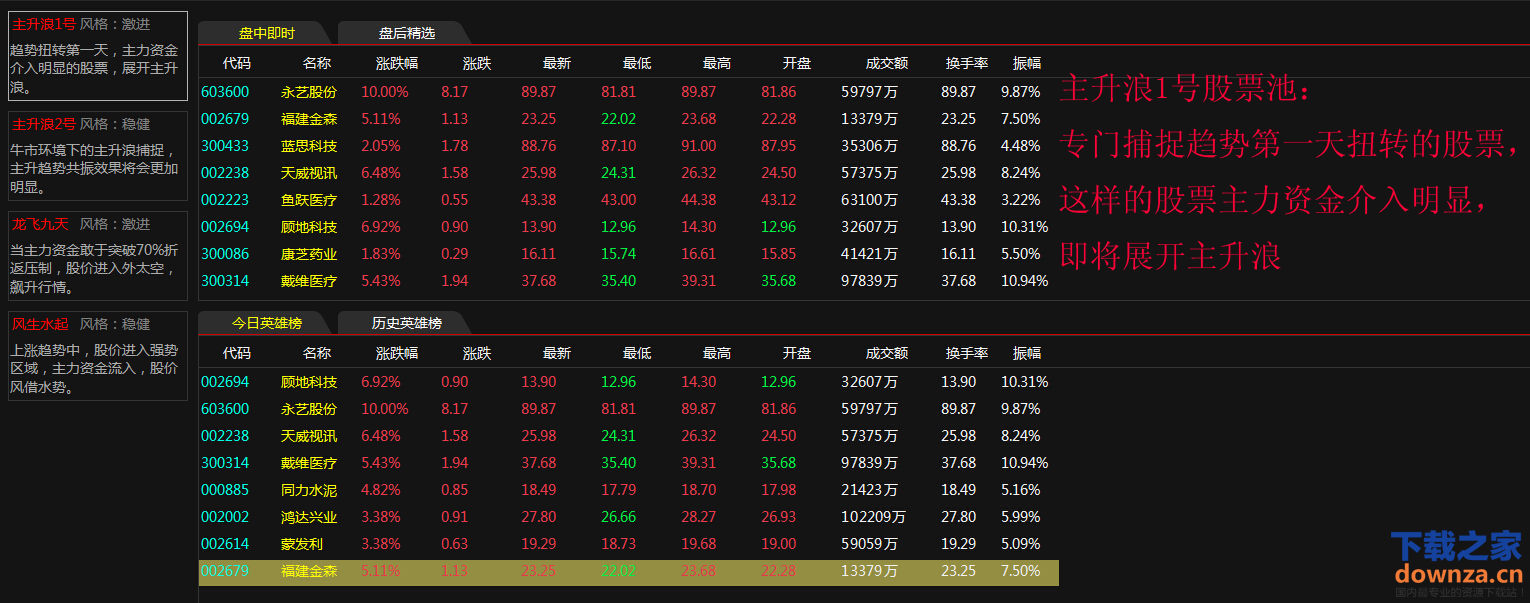
Task: Select 蓝思科技 row in top table
Action: pos(309,146)
